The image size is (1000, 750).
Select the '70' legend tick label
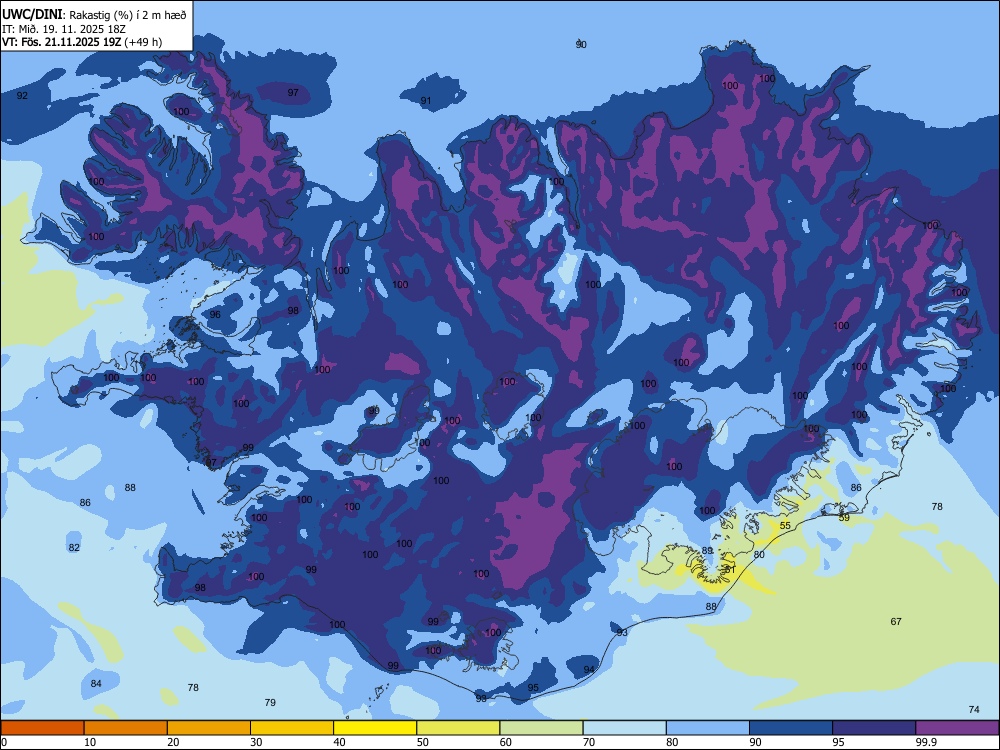[589, 742]
